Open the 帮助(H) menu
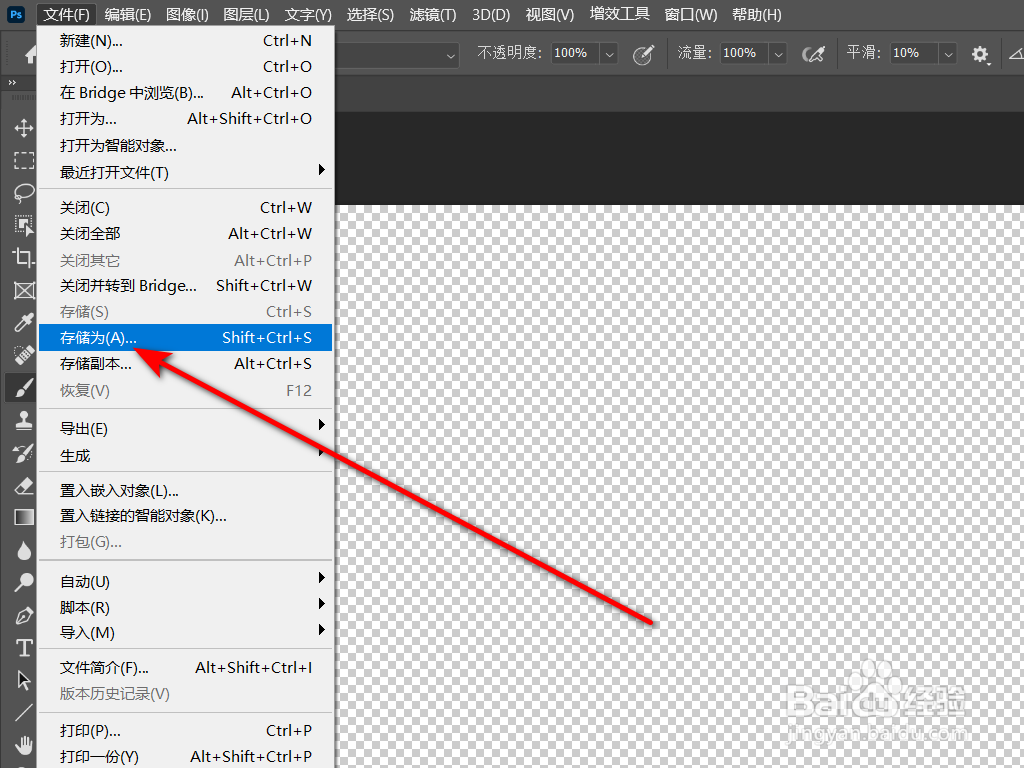Viewport: 1024px width, 768px height. 757,14
